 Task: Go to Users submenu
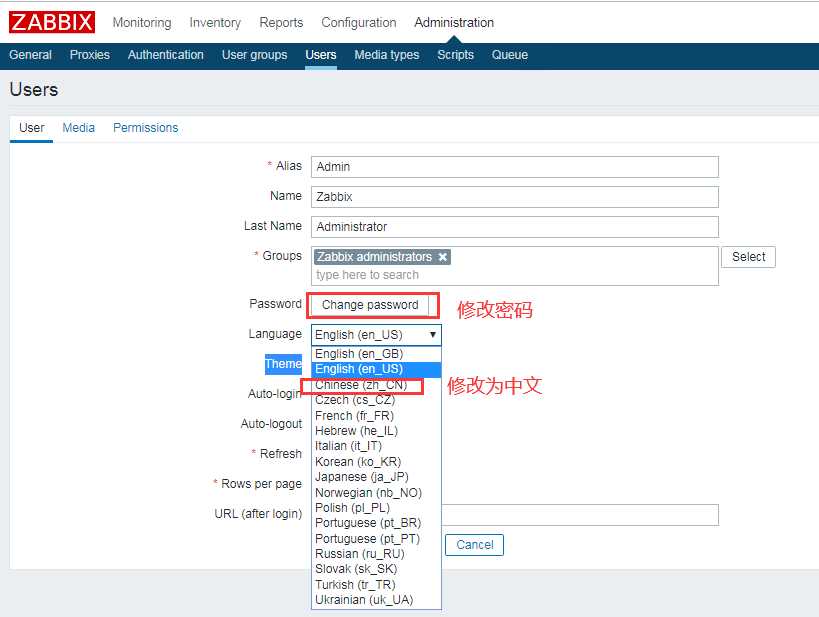pyautogui.click(x=321, y=55)
